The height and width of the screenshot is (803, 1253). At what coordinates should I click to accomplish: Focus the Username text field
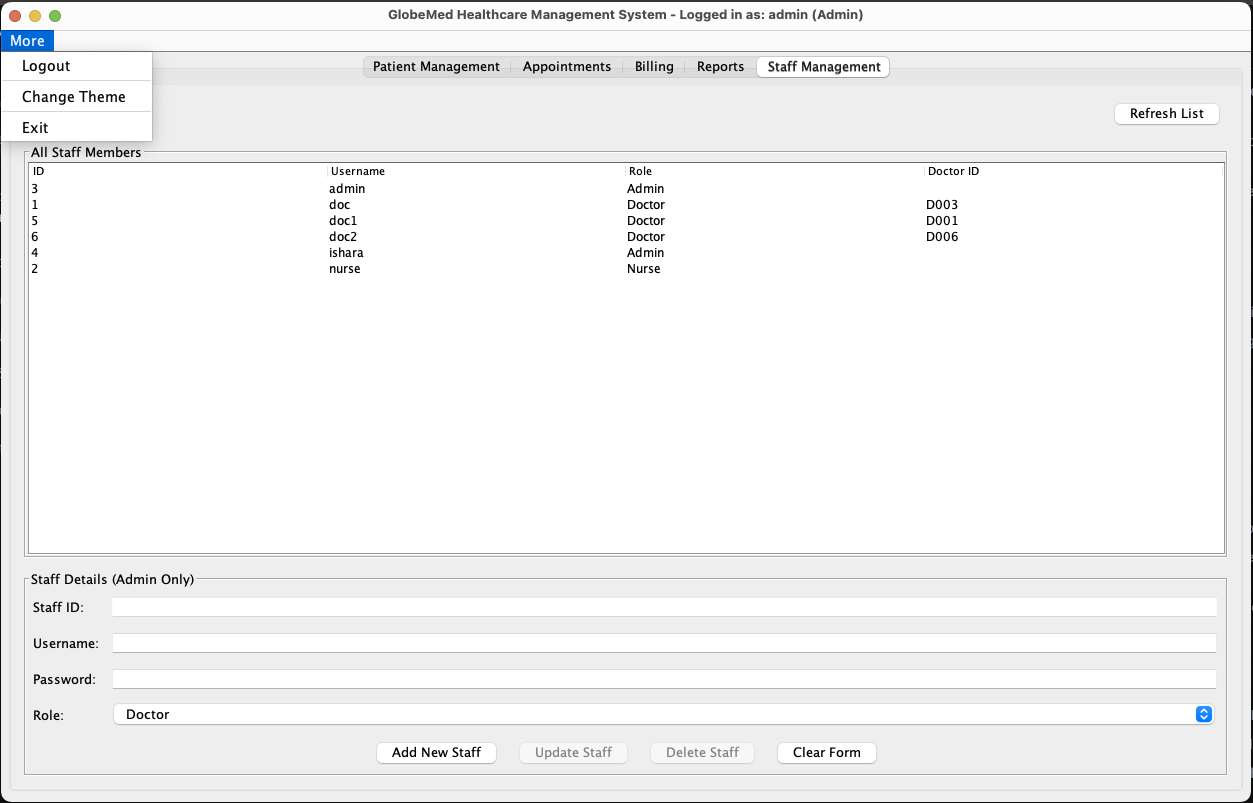663,643
